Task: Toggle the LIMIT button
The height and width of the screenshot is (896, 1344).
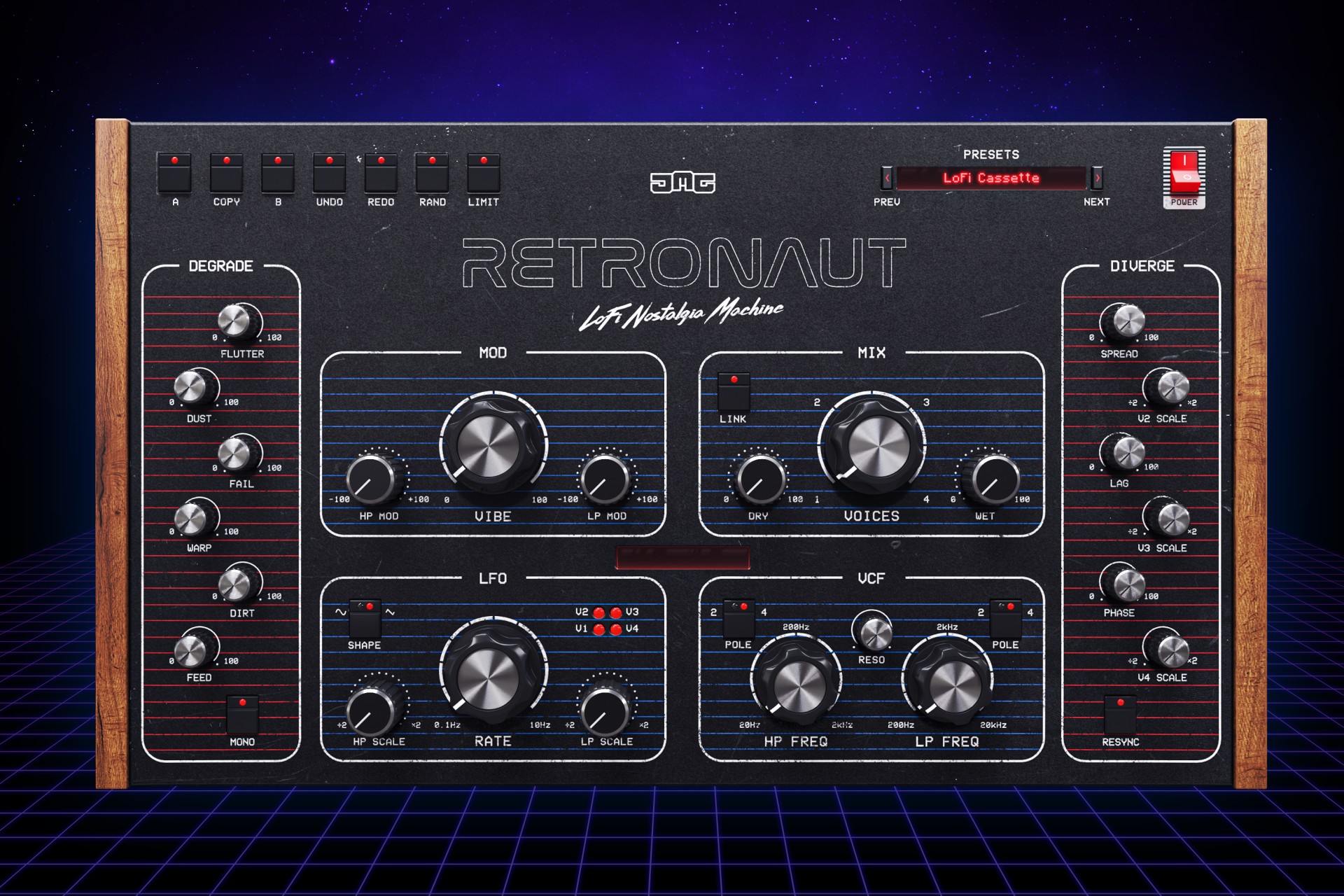Action: coord(483,173)
